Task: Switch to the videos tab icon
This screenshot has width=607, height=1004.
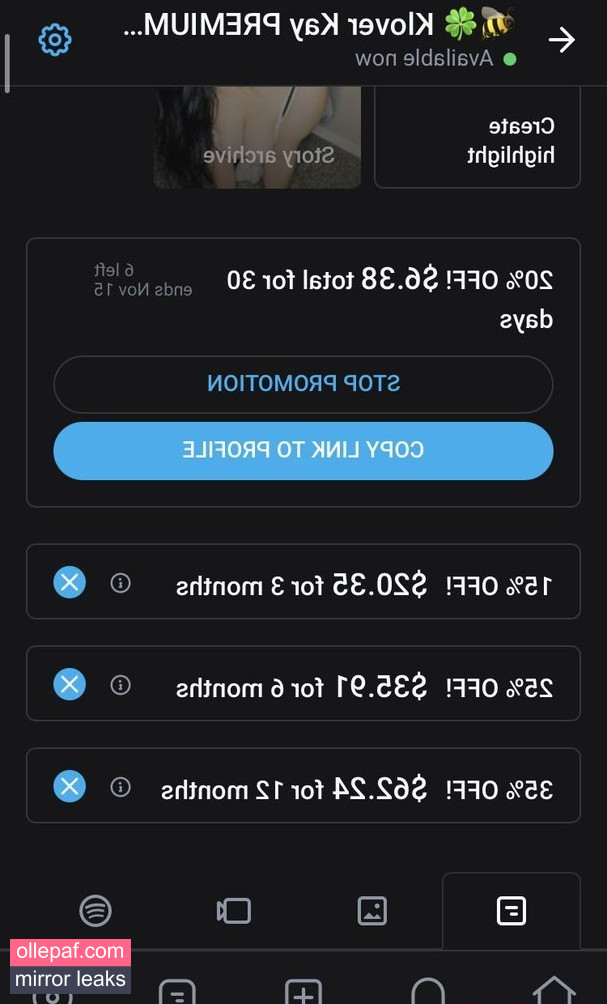Action: pyautogui.click(x=234, y=910)
